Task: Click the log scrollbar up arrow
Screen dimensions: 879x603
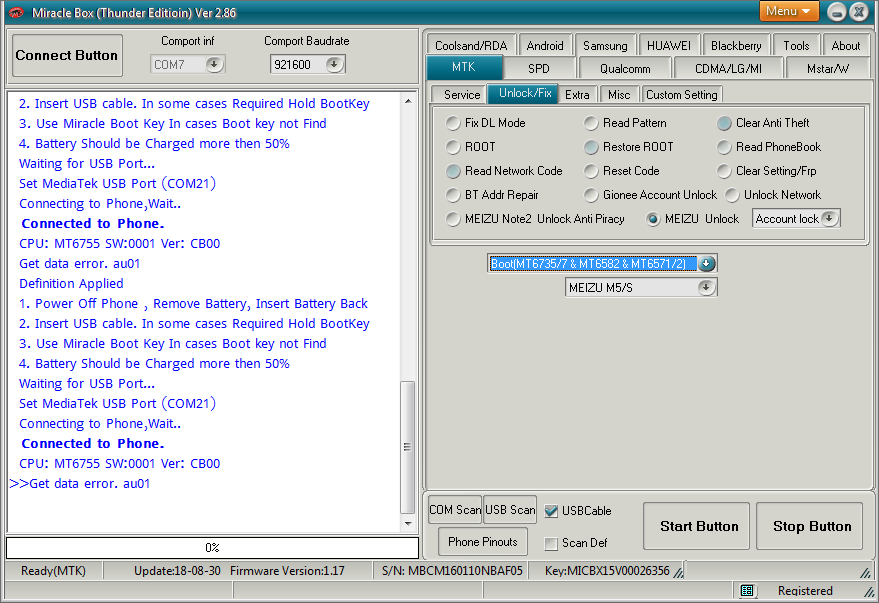Action: pos(408,101)
